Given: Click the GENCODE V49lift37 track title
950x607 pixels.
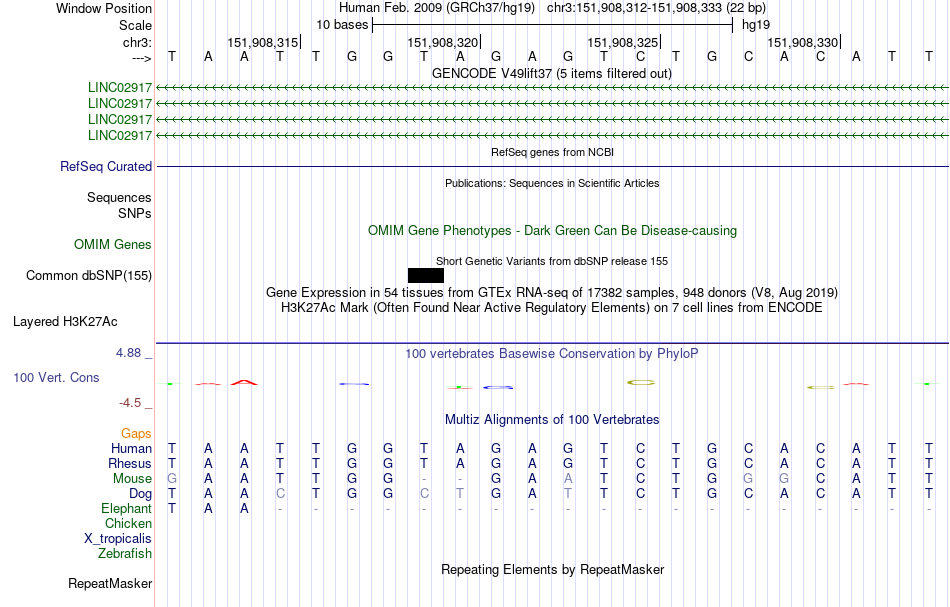Looking at the screenshot, I should (552, 74).
